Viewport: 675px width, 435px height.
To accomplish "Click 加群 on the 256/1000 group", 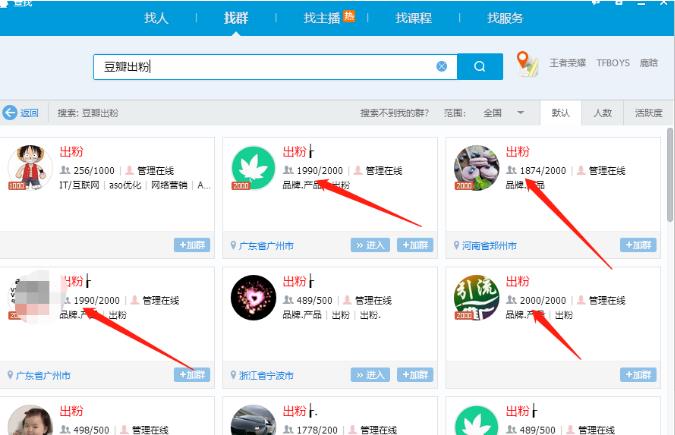I will (x=192, y=245).
